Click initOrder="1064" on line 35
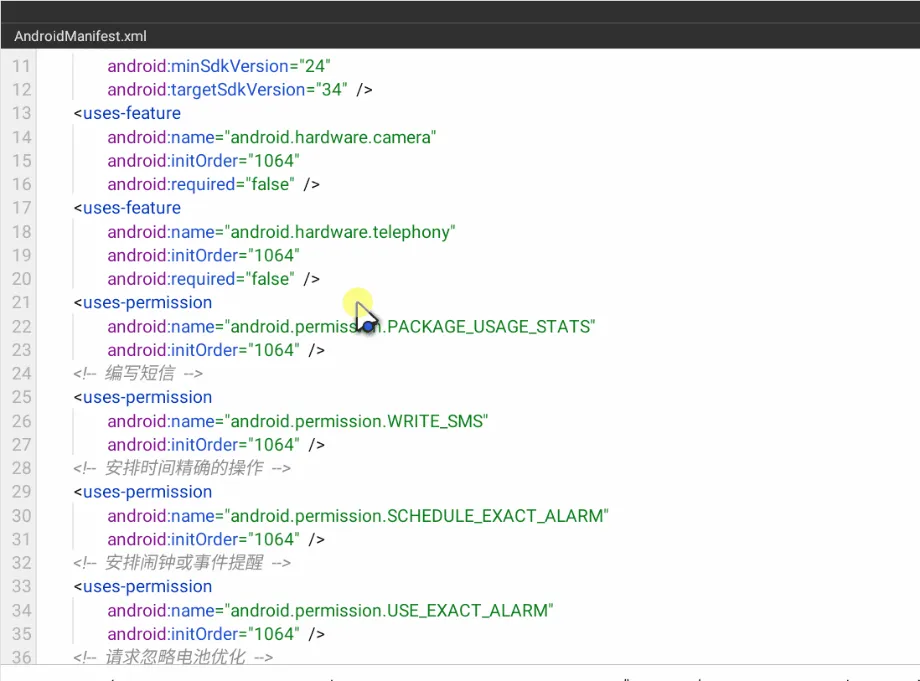 click(x=204, y=634)
